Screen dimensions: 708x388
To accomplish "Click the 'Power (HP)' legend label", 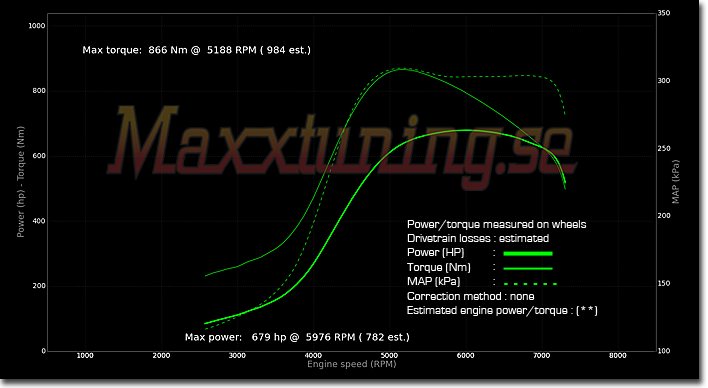I will click(436, 253).
